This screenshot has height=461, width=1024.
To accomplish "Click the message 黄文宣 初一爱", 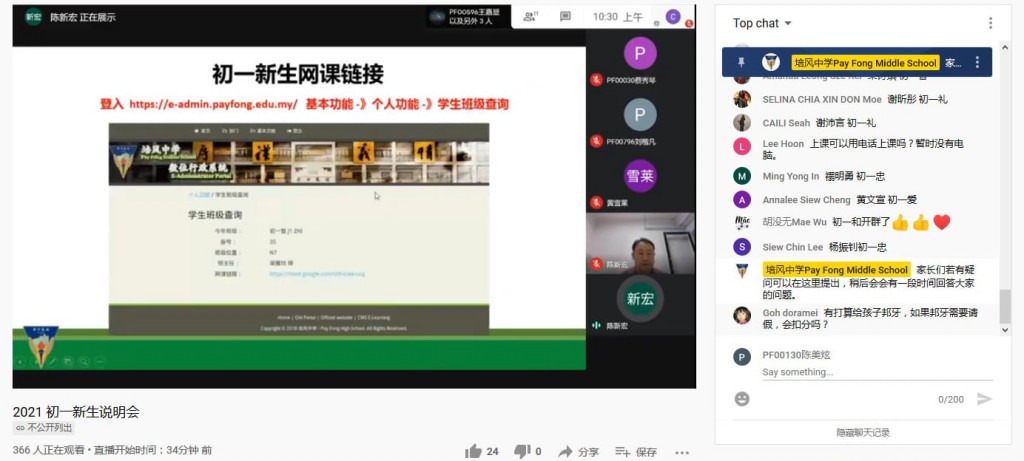I will [x=886, y=200].
